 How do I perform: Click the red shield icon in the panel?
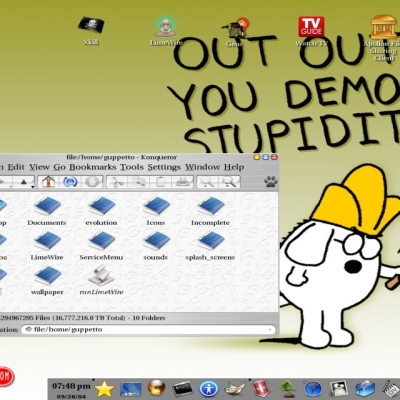[260, 389]
